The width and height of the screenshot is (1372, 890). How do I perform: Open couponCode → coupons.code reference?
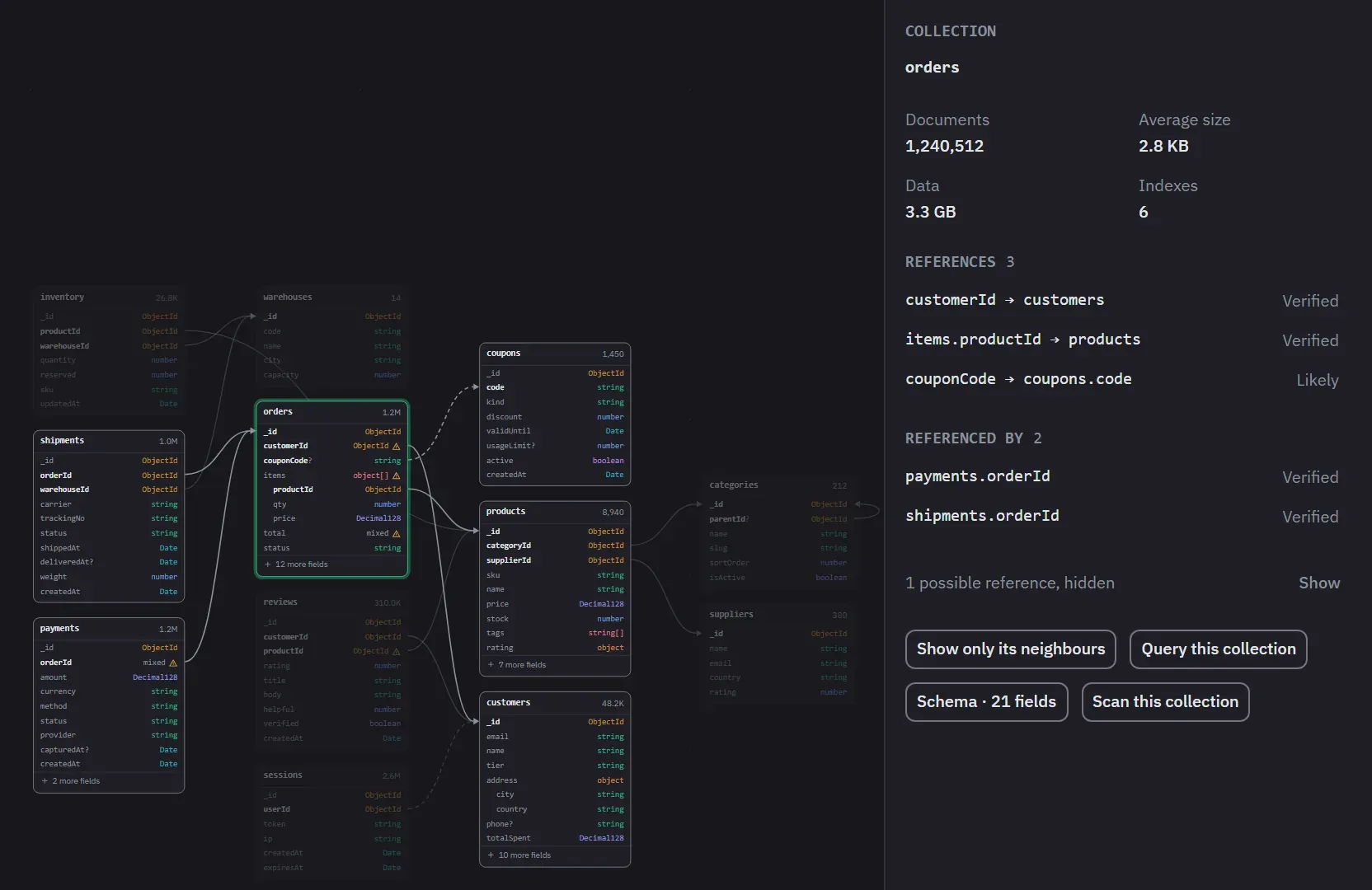(1122, 380)
